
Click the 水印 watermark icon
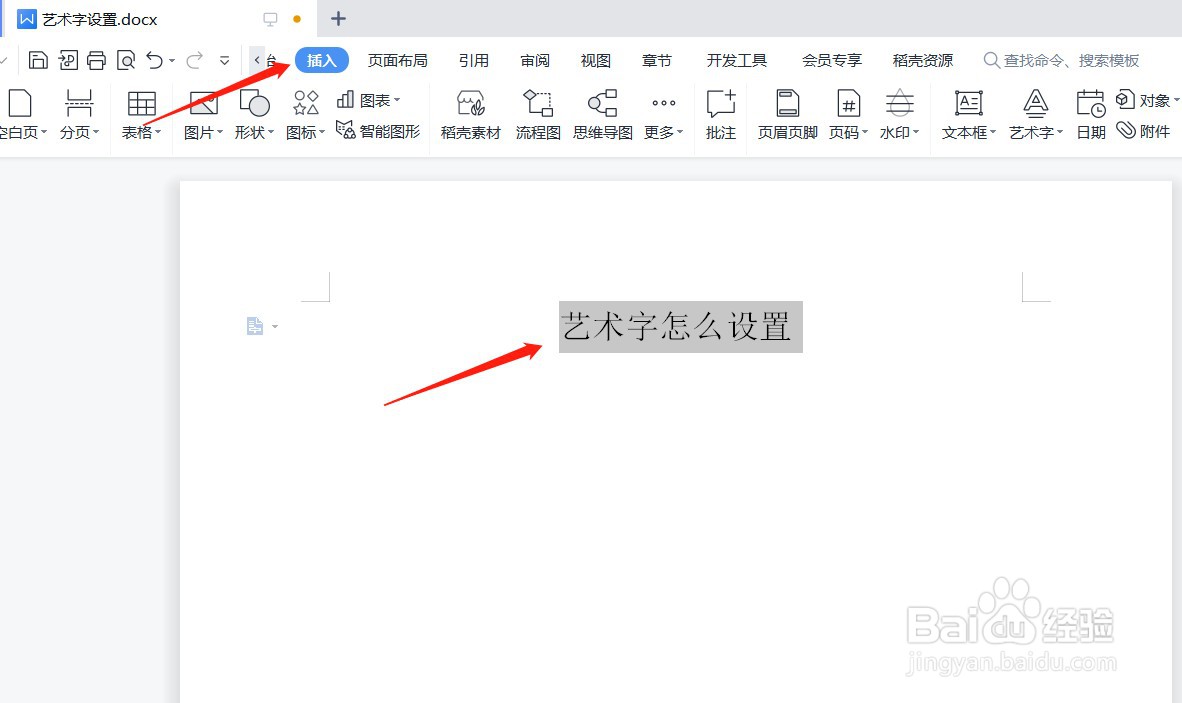(x=899, y=104)
